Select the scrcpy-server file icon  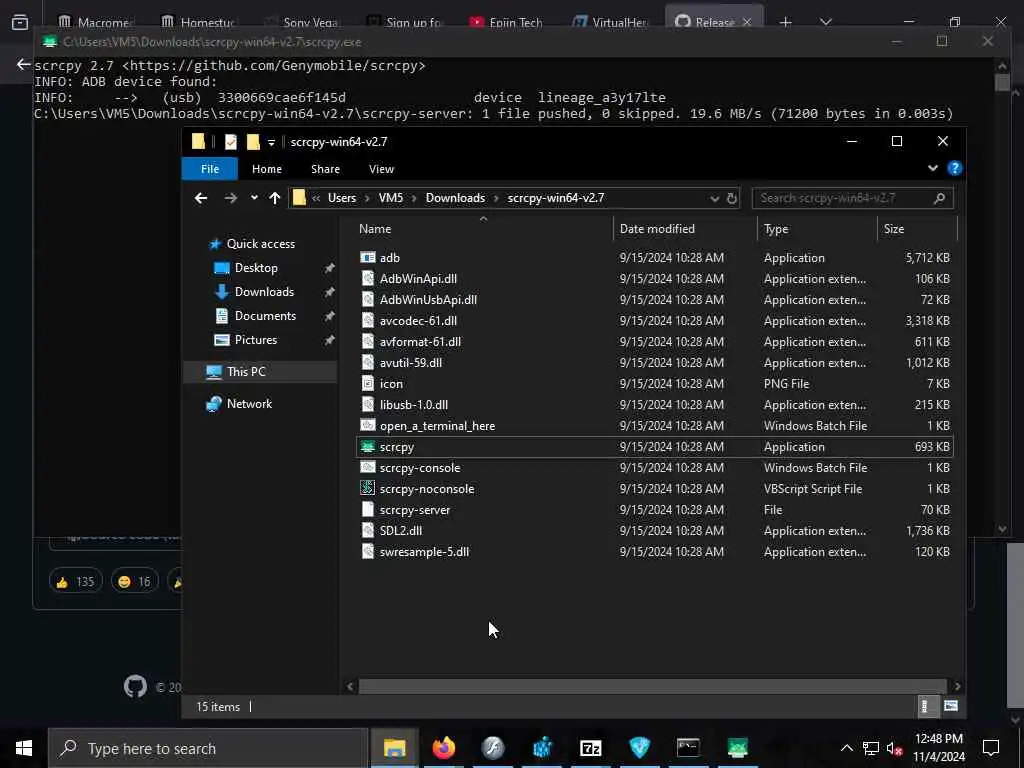click(x=368, y=509)
